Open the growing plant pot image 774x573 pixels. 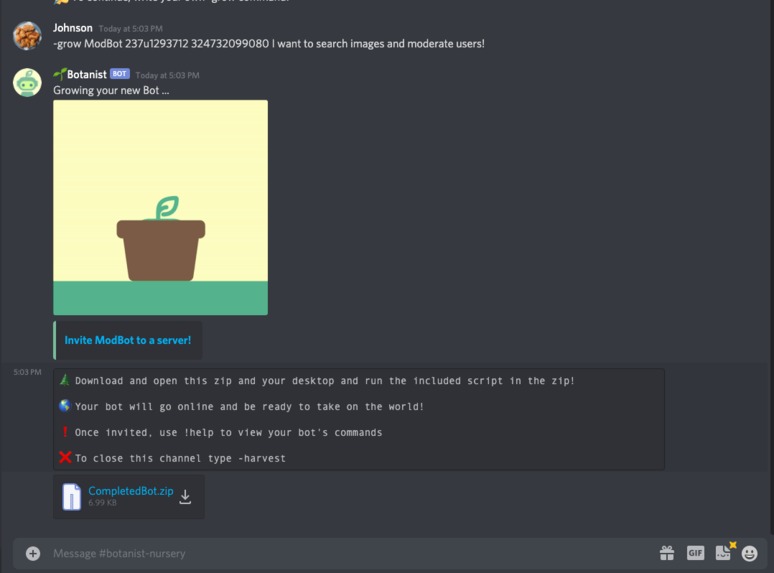click(x=160, y=207)
